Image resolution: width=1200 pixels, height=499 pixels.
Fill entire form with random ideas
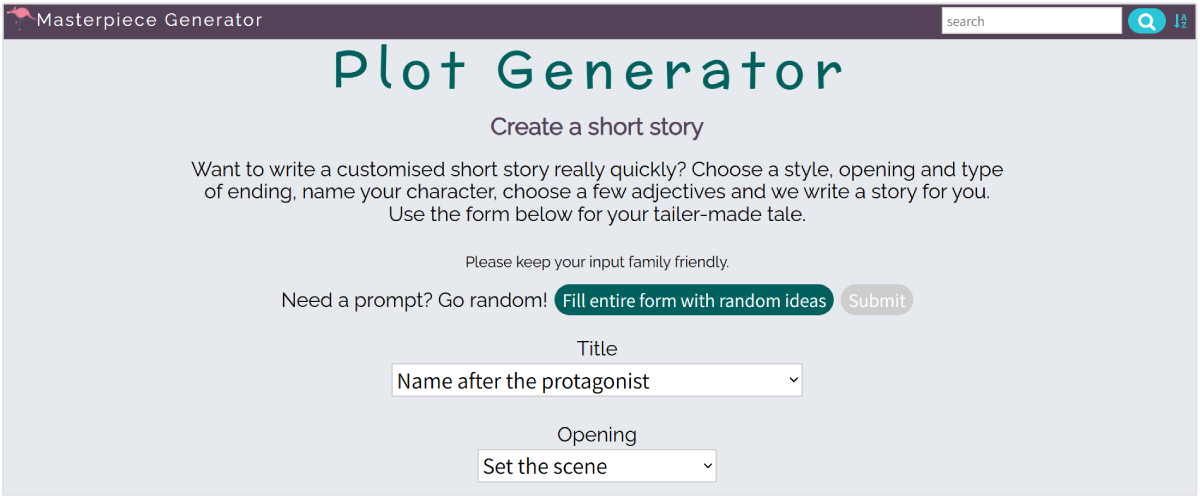coord(694,300)
